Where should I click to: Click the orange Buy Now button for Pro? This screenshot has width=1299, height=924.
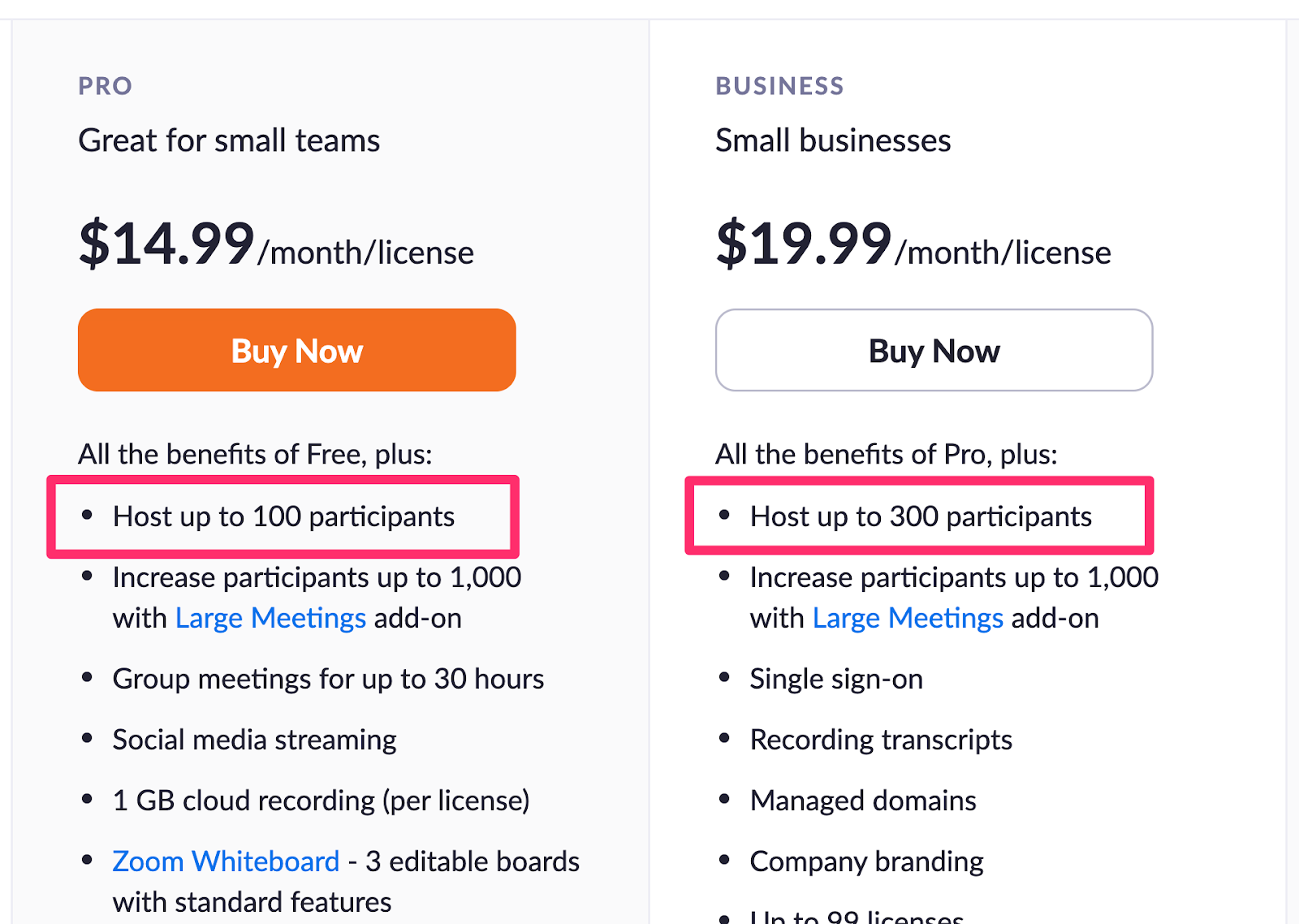[296, 351]
